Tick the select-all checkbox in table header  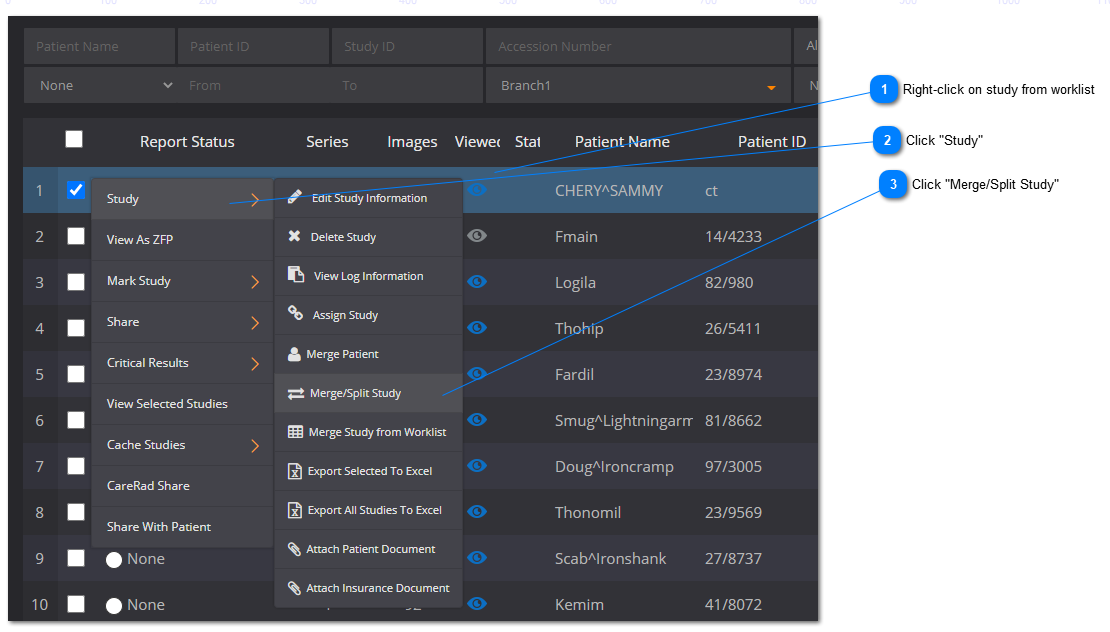point(74,140)
